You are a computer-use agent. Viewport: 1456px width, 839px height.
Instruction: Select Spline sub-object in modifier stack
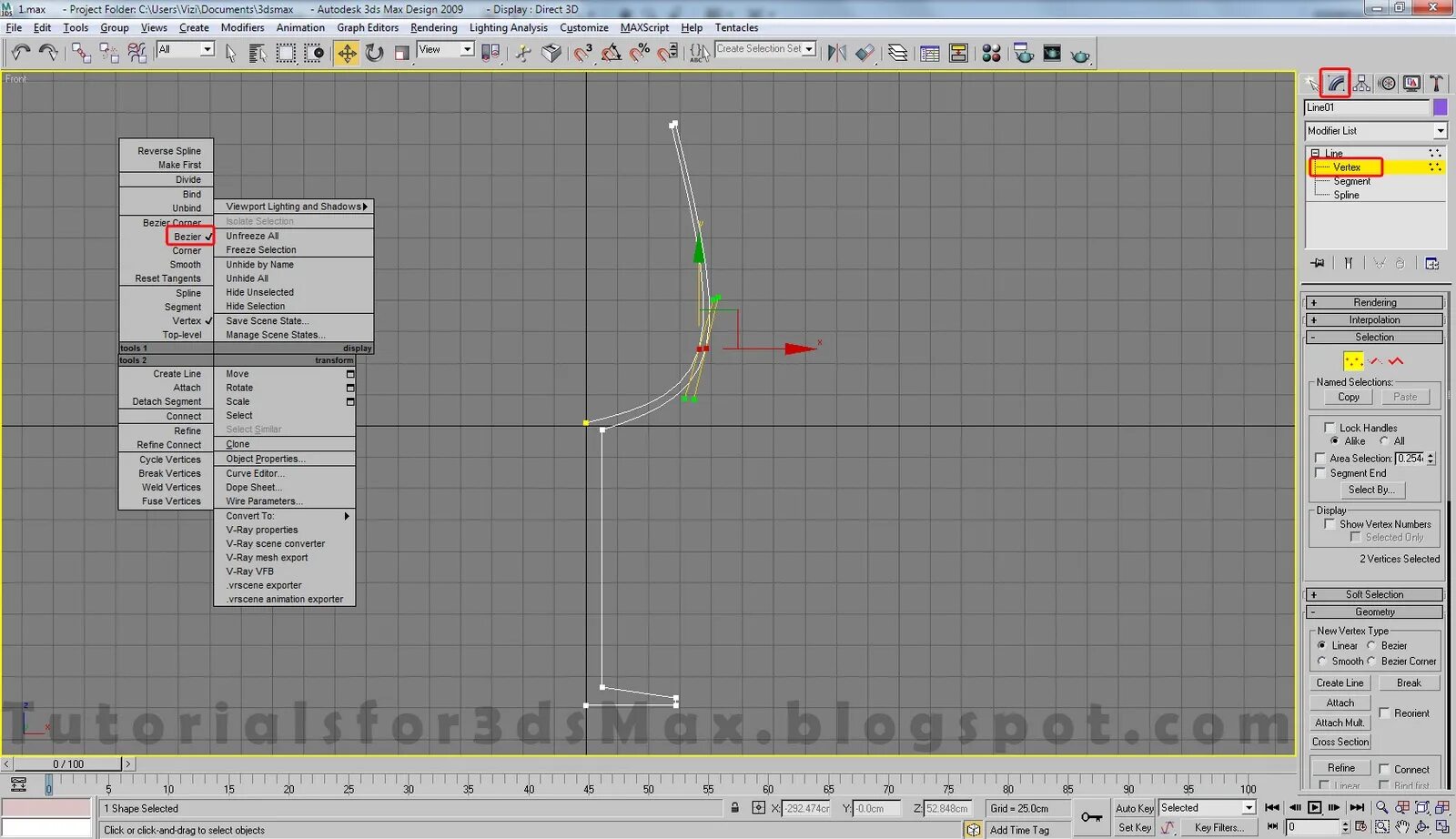tap(1346, 195)
